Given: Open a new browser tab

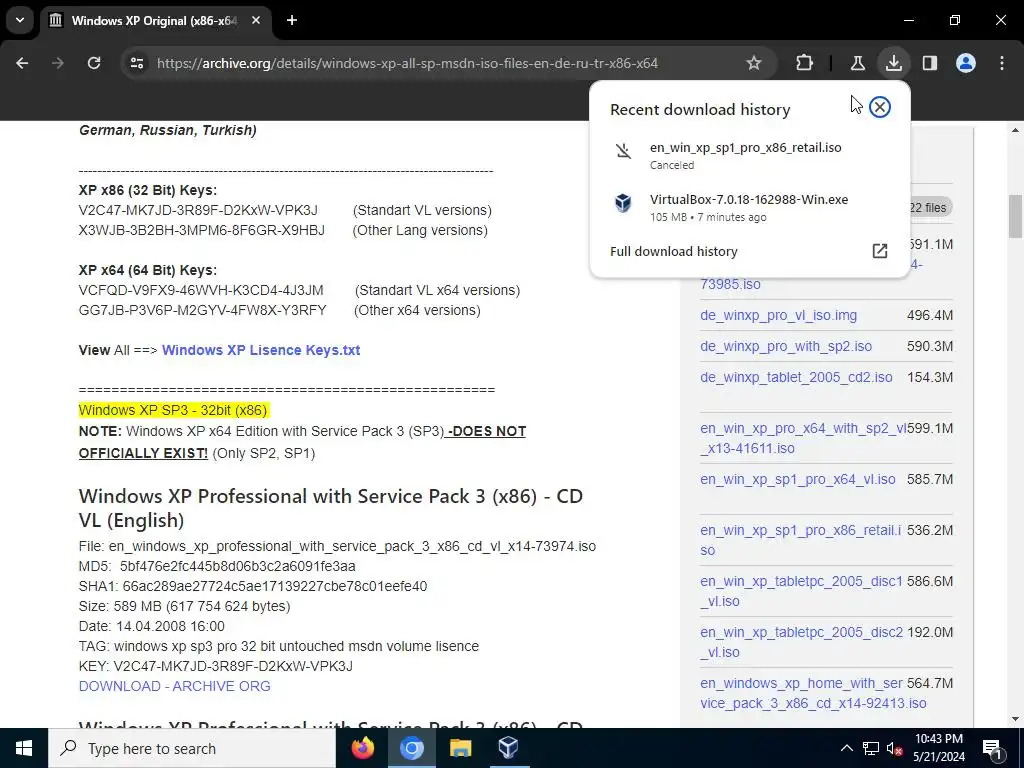Looking at the screenshot, I should (292, 21).
